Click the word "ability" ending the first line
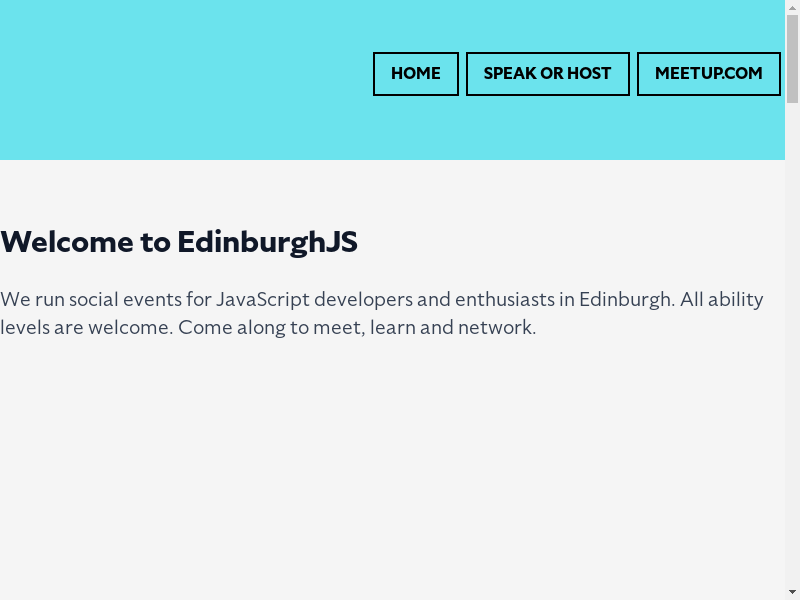 tap(735, 300)
